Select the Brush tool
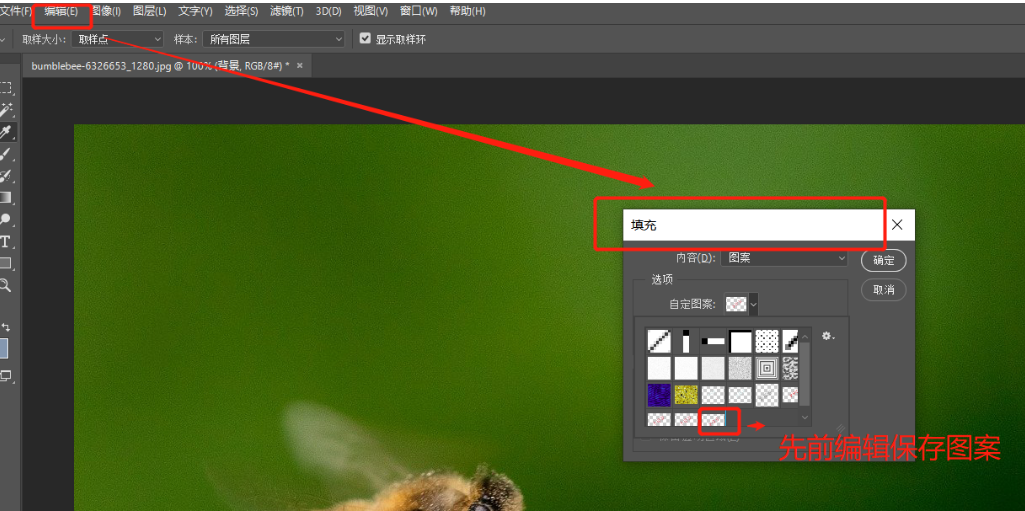Screen dimensions: 1025x511 [5, 154]
